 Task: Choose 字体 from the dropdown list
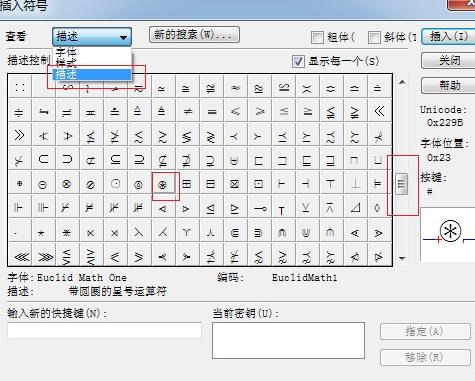pos(92,52)
